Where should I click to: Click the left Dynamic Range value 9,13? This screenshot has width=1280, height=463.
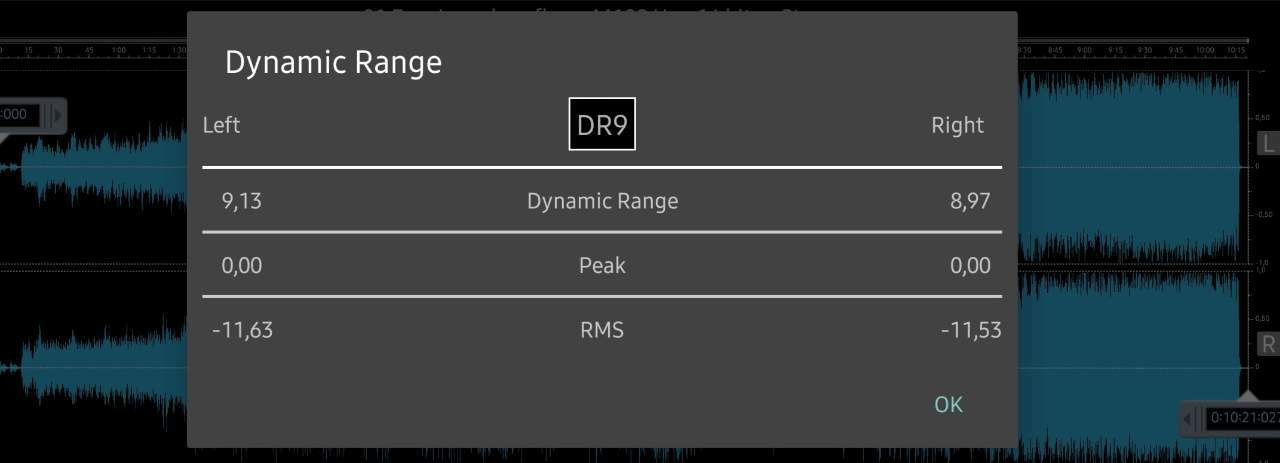click(241, 201)
